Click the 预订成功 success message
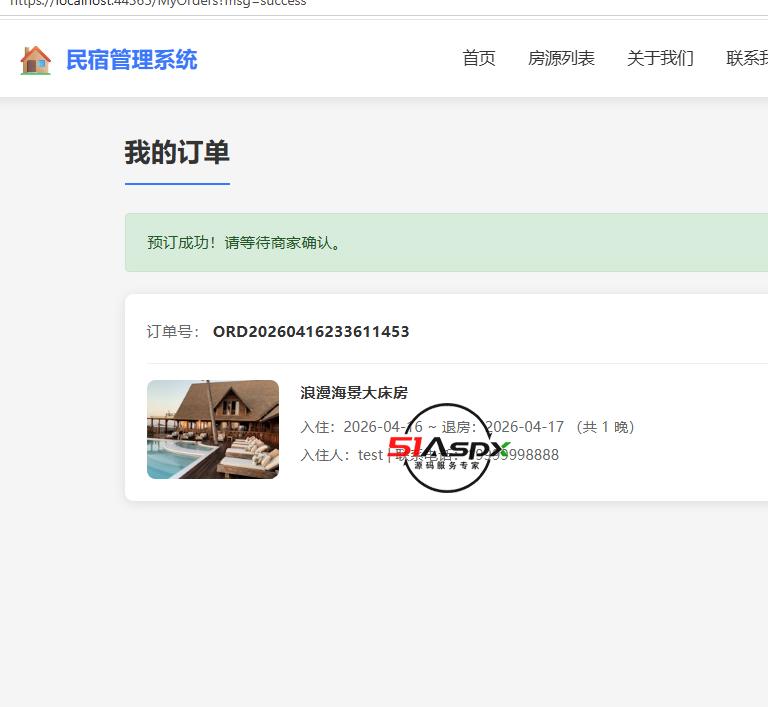This screenshot has width=768, height=707. click(244, 243)
